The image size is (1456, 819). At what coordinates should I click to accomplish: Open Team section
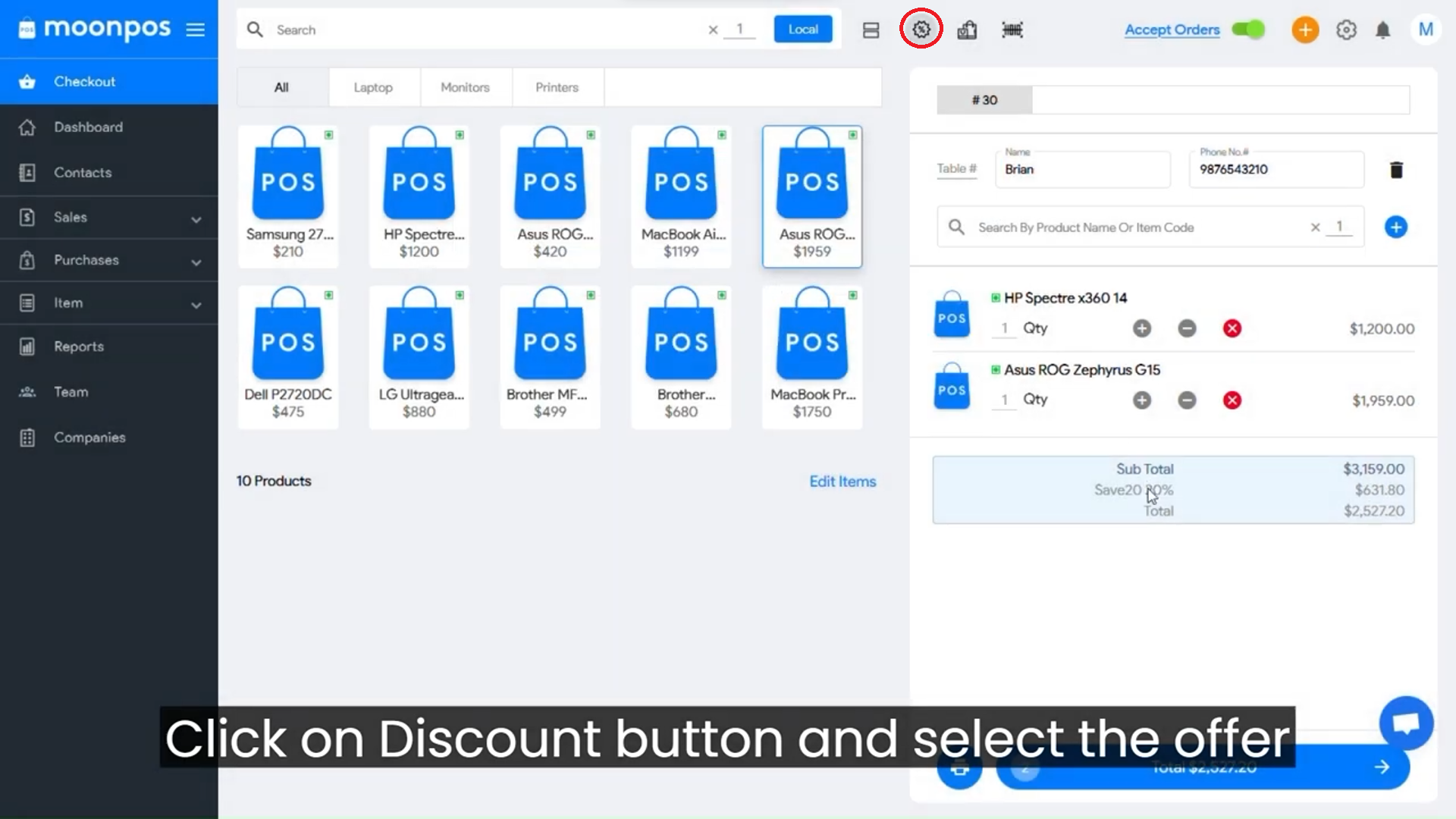click(109, 392)
